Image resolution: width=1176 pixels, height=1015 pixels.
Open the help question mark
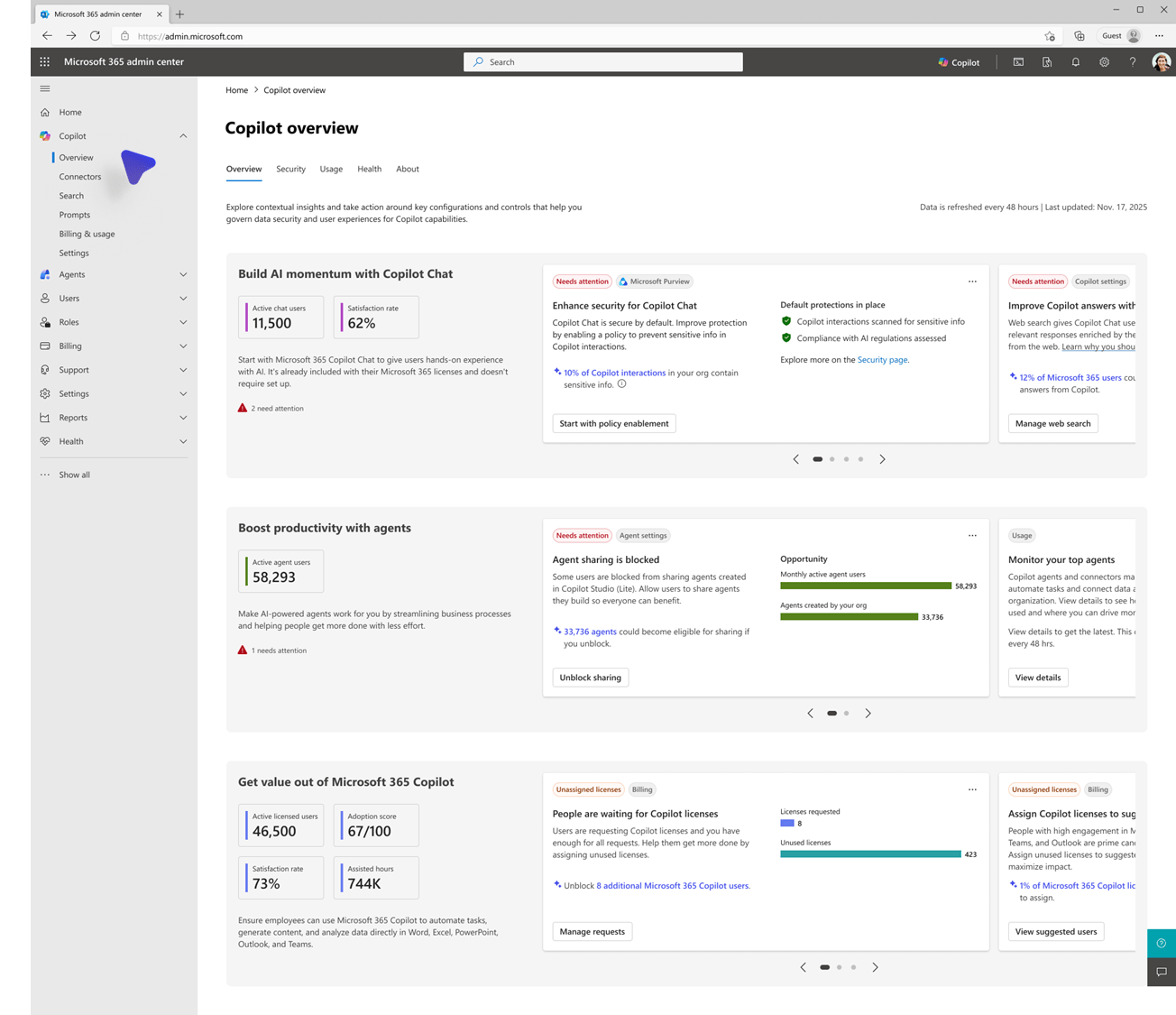tap(1133, 61)
